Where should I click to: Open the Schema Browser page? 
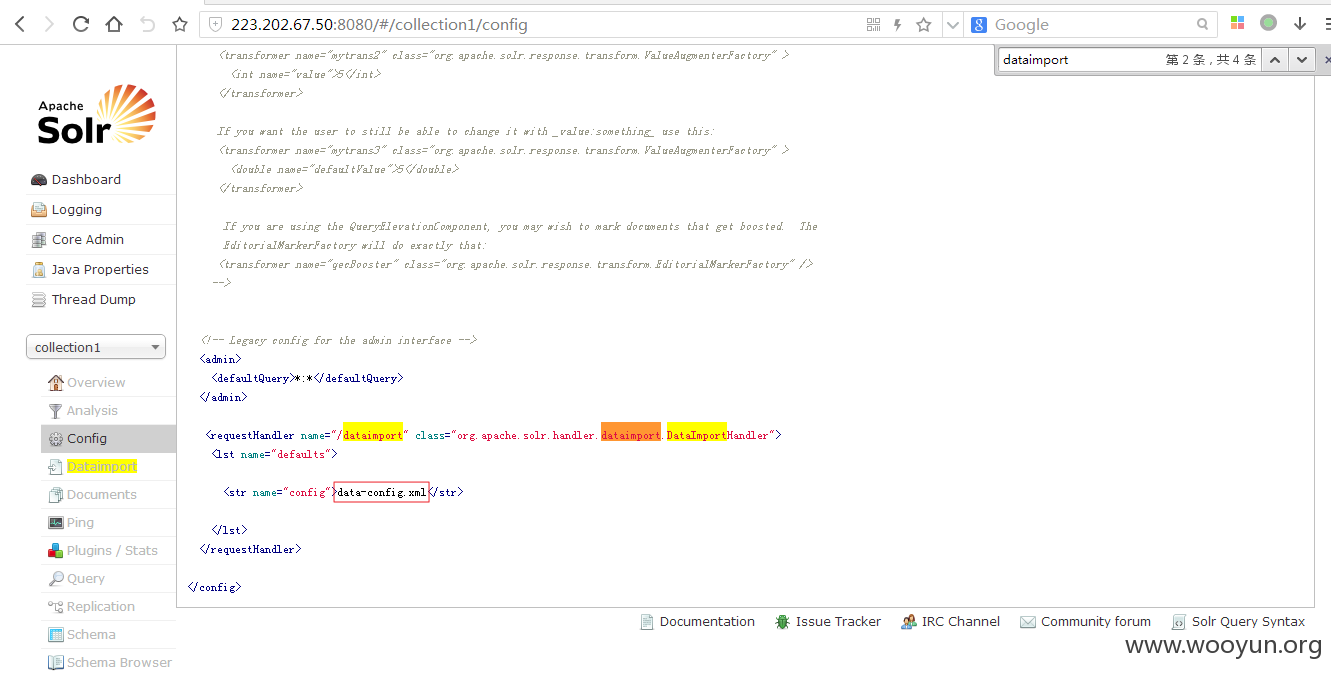tap(119, 662)
